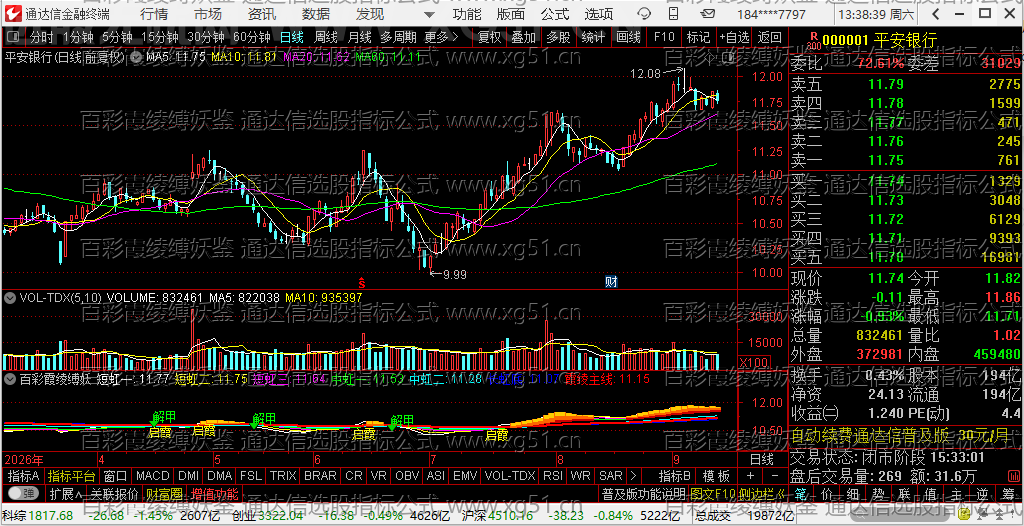Click the 多股 toolbar button
1024x526 pixels.
(558, 37)
